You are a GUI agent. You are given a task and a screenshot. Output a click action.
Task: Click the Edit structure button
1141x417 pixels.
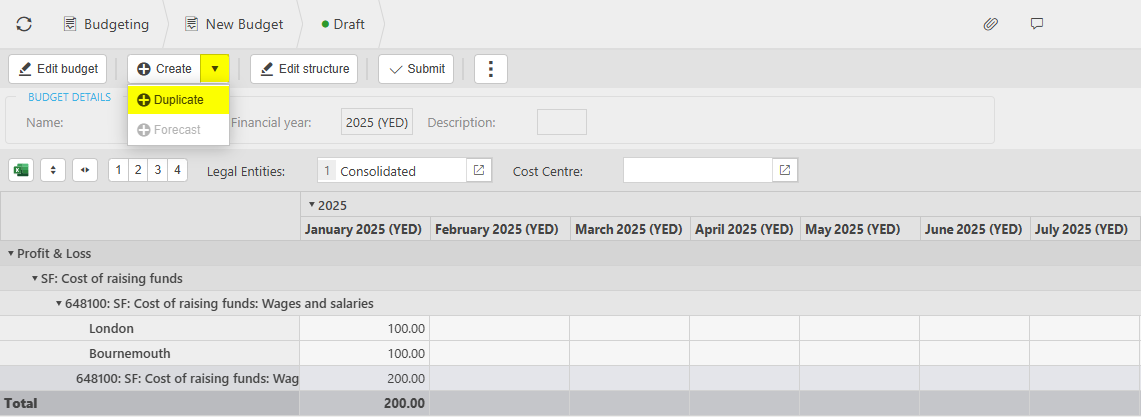pyautogui.click(x=304, y=69)
